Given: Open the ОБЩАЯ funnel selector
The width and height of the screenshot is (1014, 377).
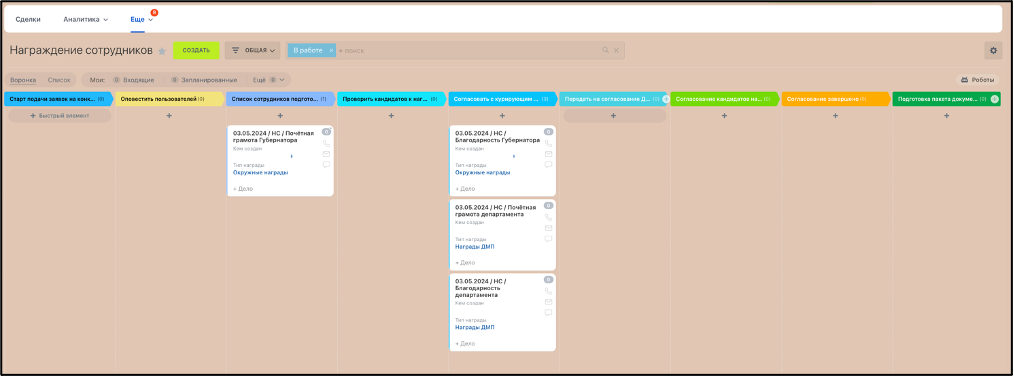Looking at the screenshot, I should click(252, 50).
